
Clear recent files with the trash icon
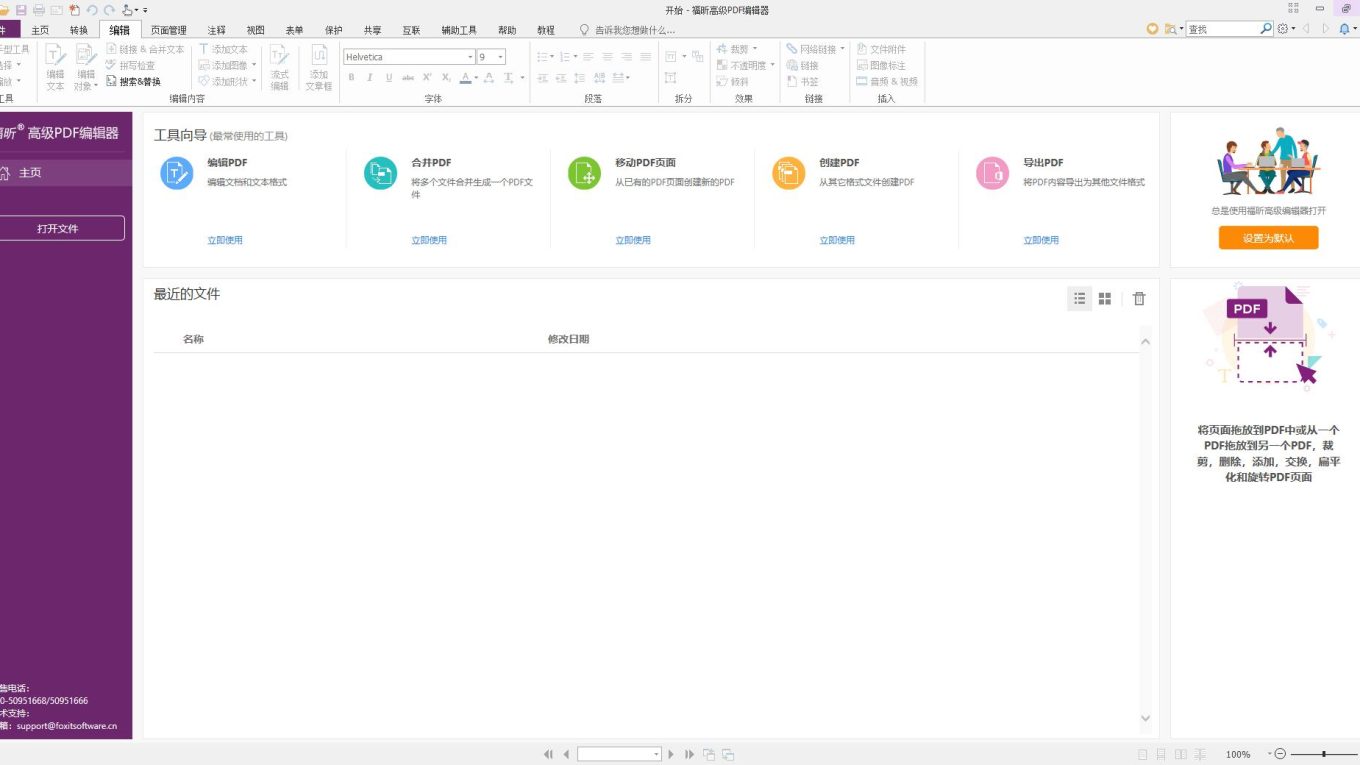click(x=1139, y=298)
